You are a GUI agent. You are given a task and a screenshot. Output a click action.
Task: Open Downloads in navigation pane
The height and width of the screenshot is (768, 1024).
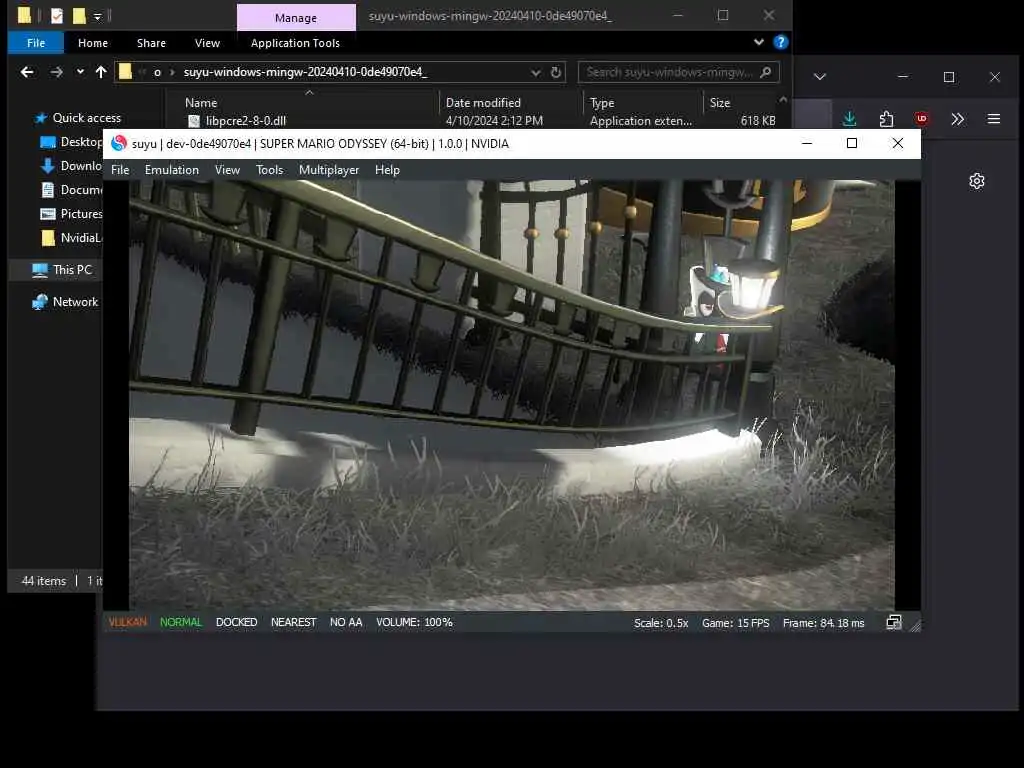pos(72,166)
